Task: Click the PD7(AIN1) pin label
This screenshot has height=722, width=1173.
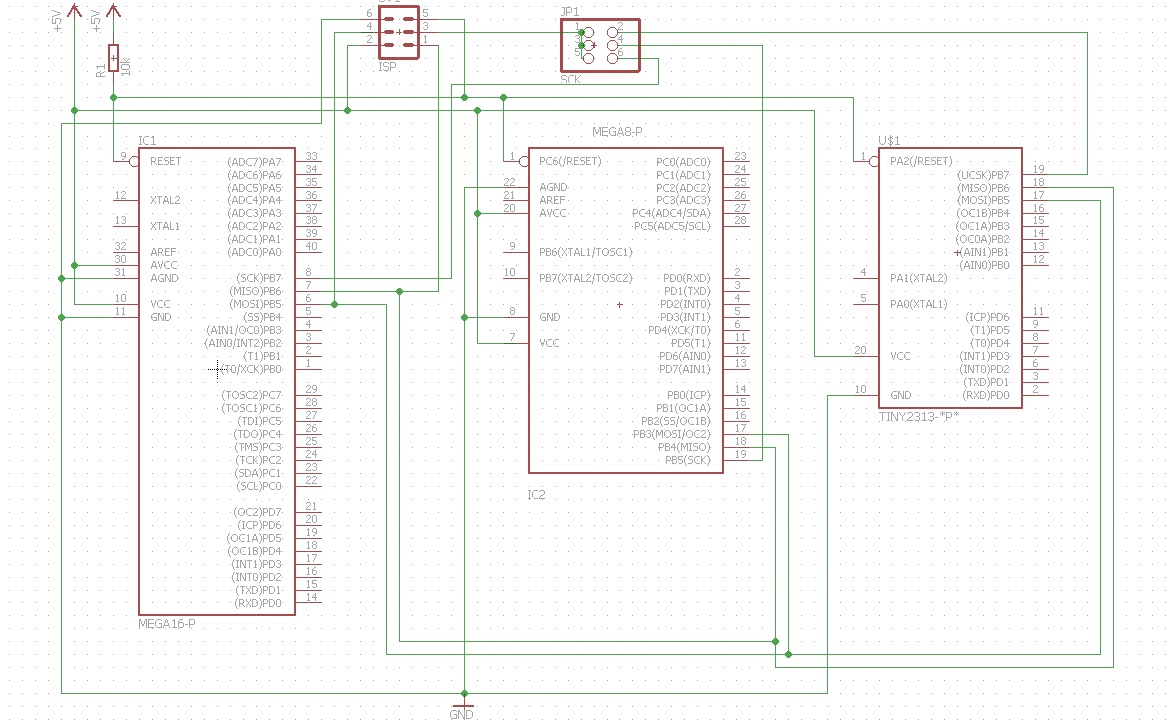Action: [684, 369]
